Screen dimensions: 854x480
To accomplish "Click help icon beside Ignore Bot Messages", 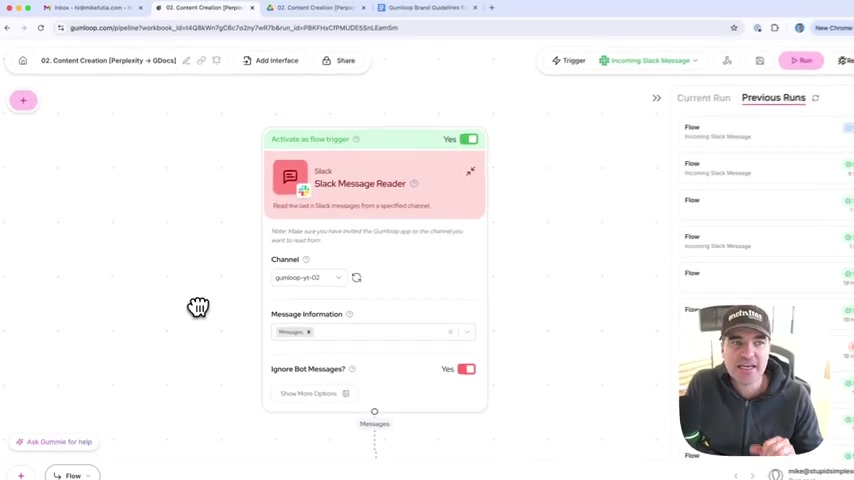I will click(x=352, y=369).
